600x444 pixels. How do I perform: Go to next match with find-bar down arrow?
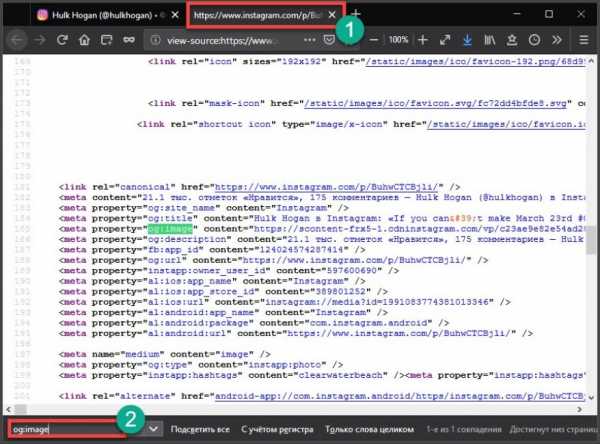pyautogui.click(x=153, y=429)
